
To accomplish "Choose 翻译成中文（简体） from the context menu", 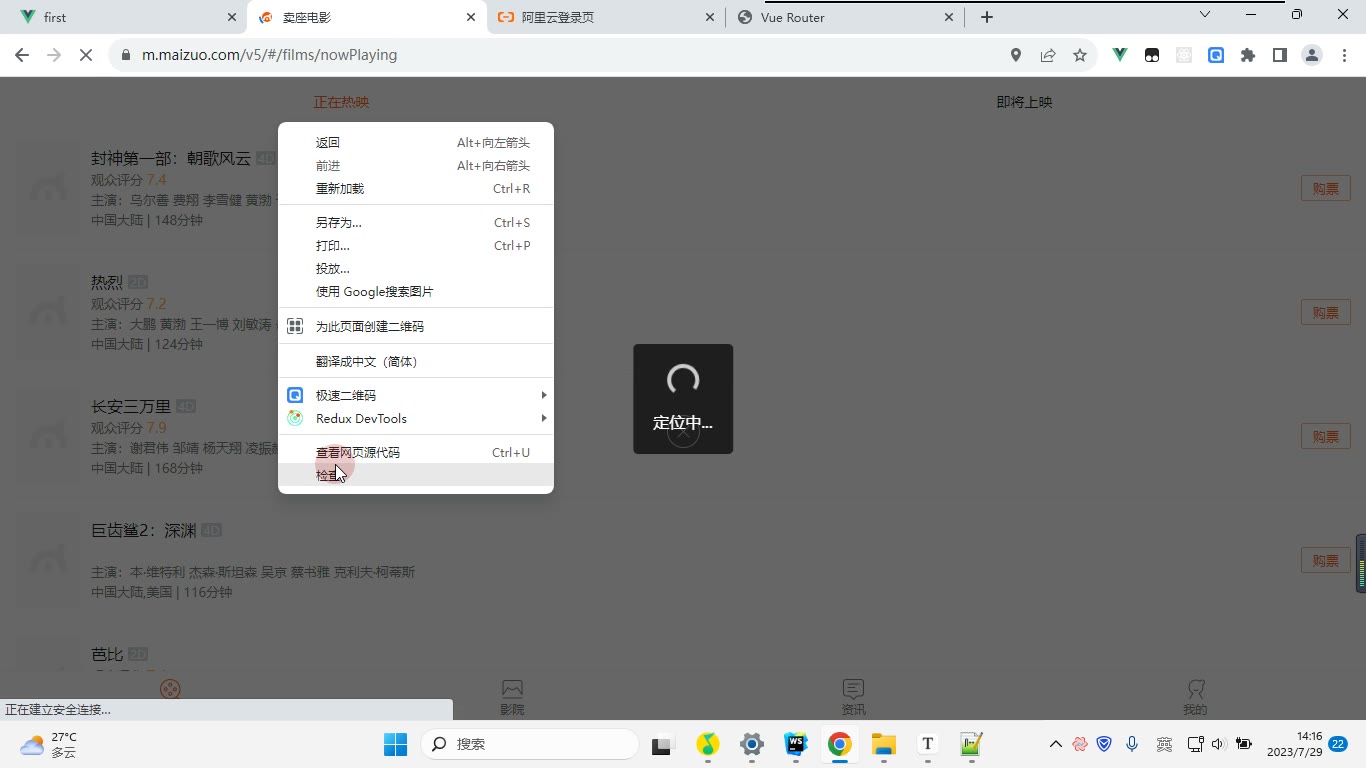I will (x=416, y=361).
